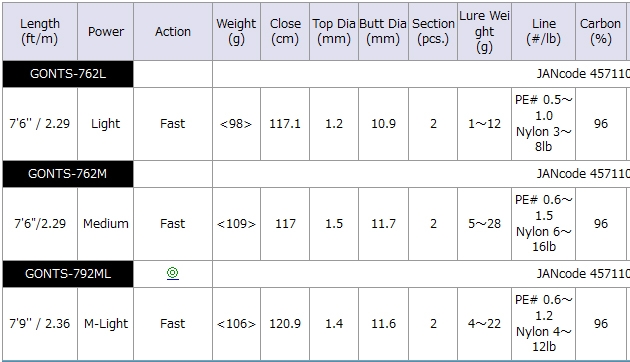Click the Power column header
Viewport: 630px width, 362px height.
(106, 31)
